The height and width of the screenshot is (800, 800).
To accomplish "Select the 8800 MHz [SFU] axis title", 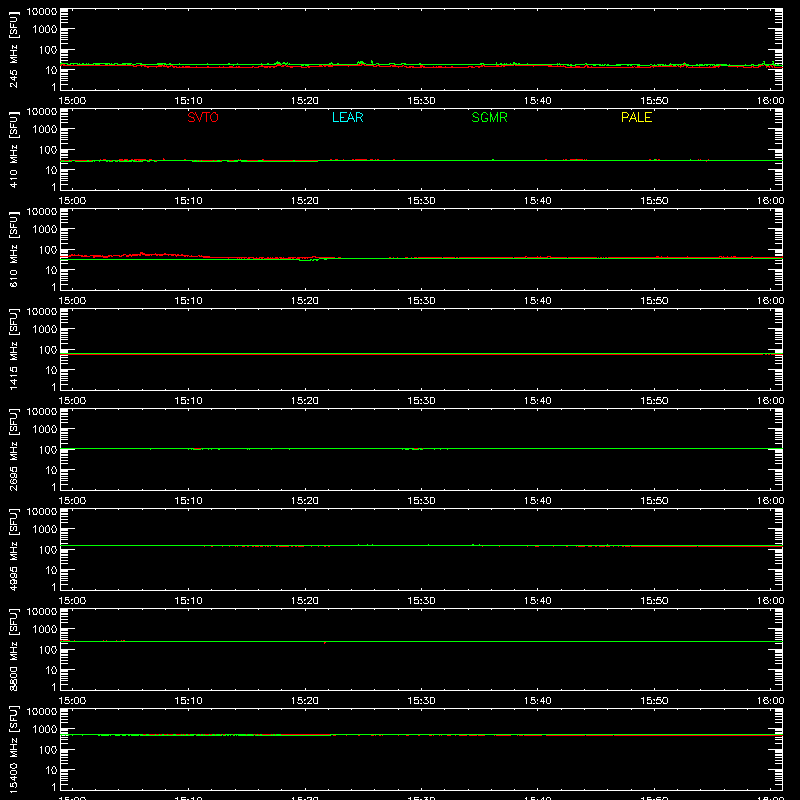I will (13, 649).
